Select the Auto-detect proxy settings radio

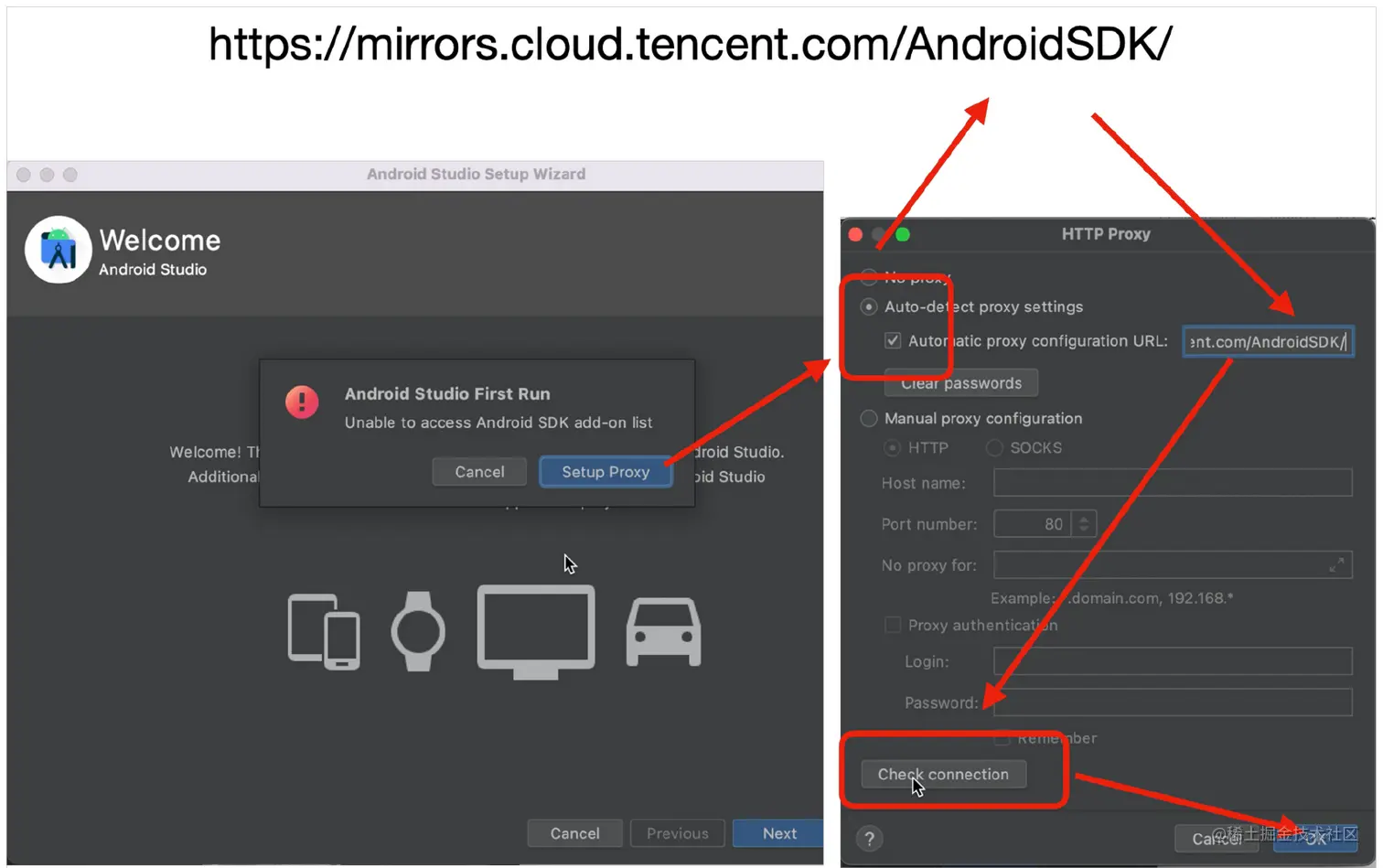pyautogui.click(x=869, y=306)
